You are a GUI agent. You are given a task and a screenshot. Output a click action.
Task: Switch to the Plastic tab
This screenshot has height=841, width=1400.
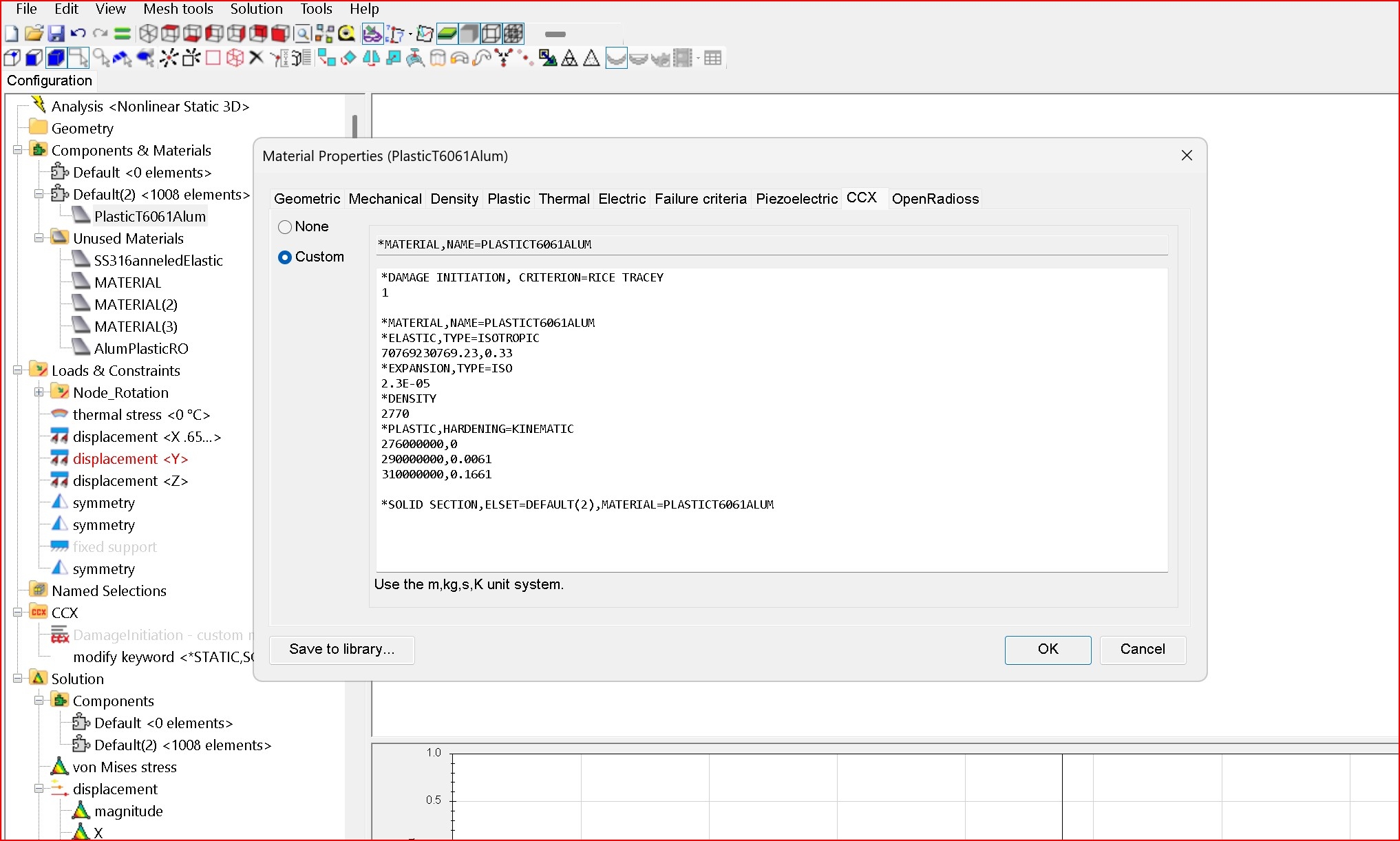(508, 199)
